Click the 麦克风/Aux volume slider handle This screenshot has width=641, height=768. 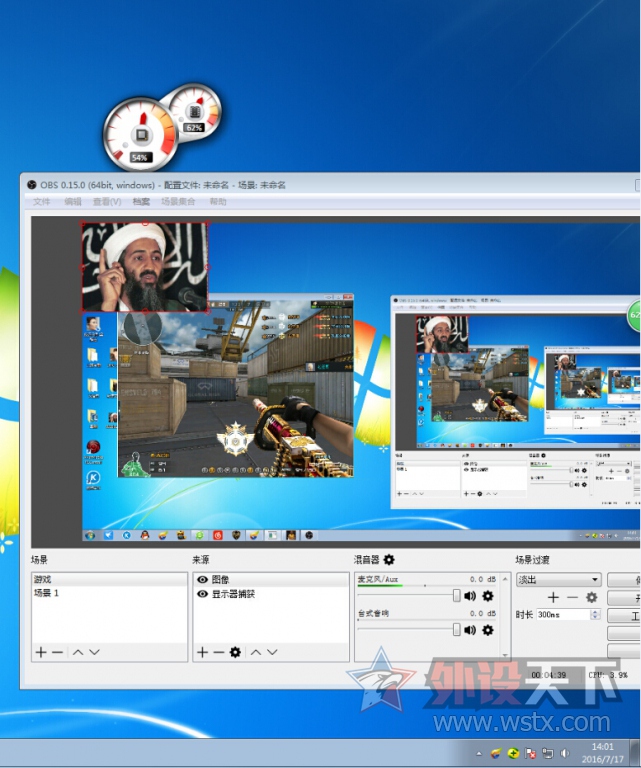(x=456, y=595)
